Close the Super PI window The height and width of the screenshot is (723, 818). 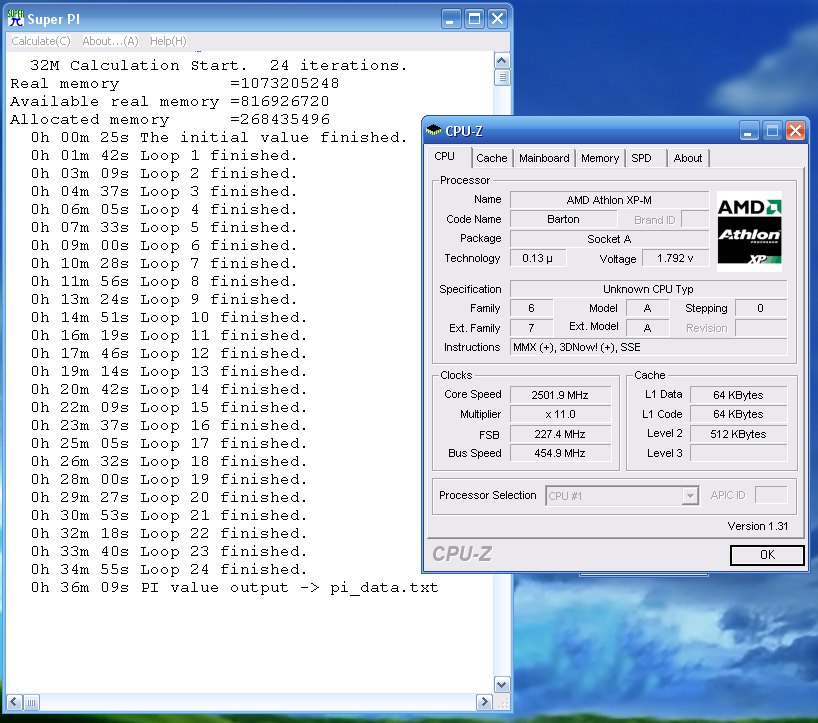click(x=498, y=19)
